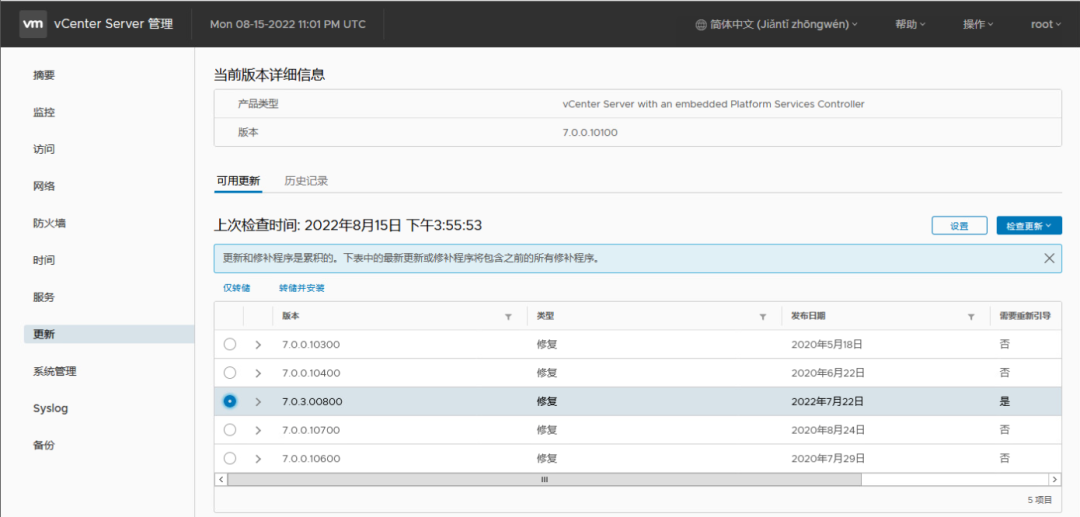Open the 帮助 help menu
Image resolution: width=1080 pixels, height=517 pixels.
tap(910, 24)
